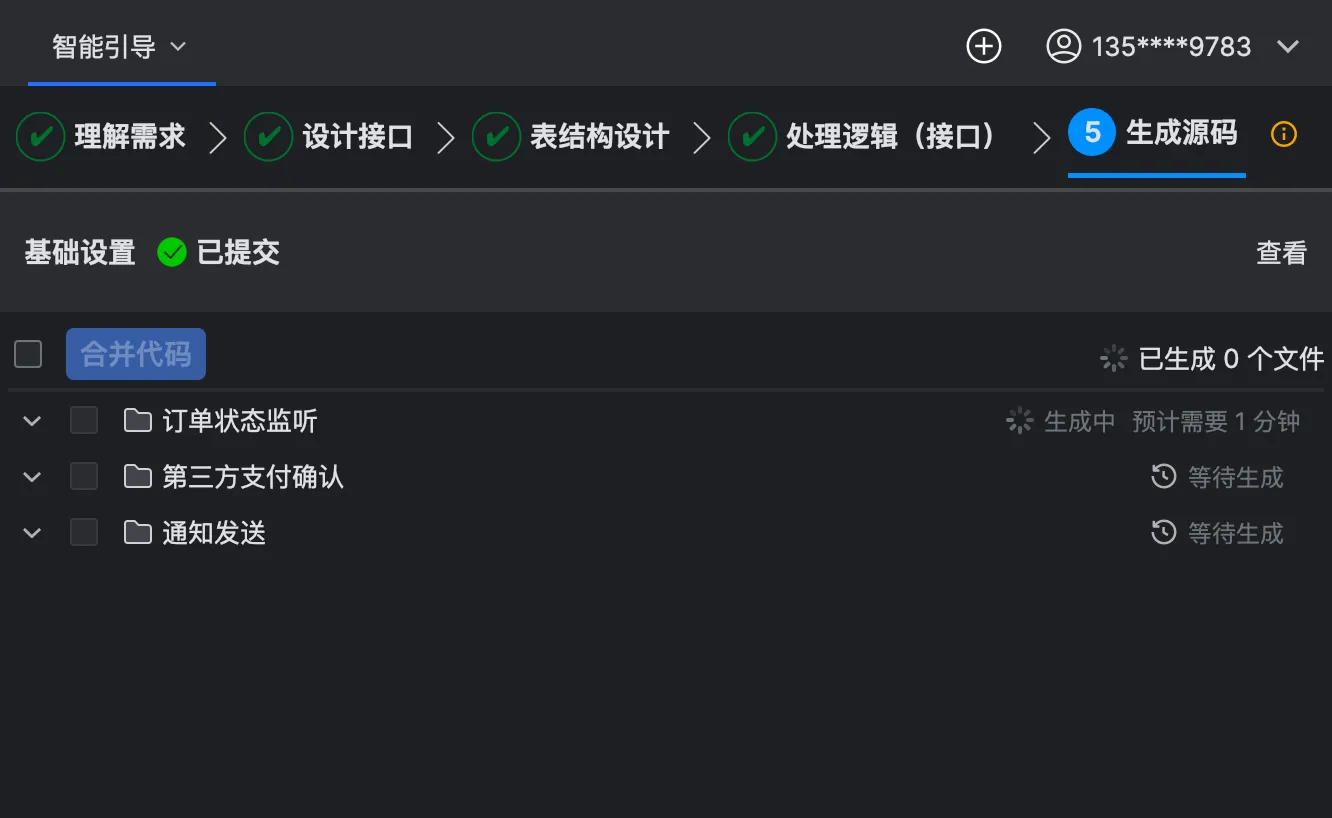
Task: Click the orange info icon
Action: [1283, 134]
